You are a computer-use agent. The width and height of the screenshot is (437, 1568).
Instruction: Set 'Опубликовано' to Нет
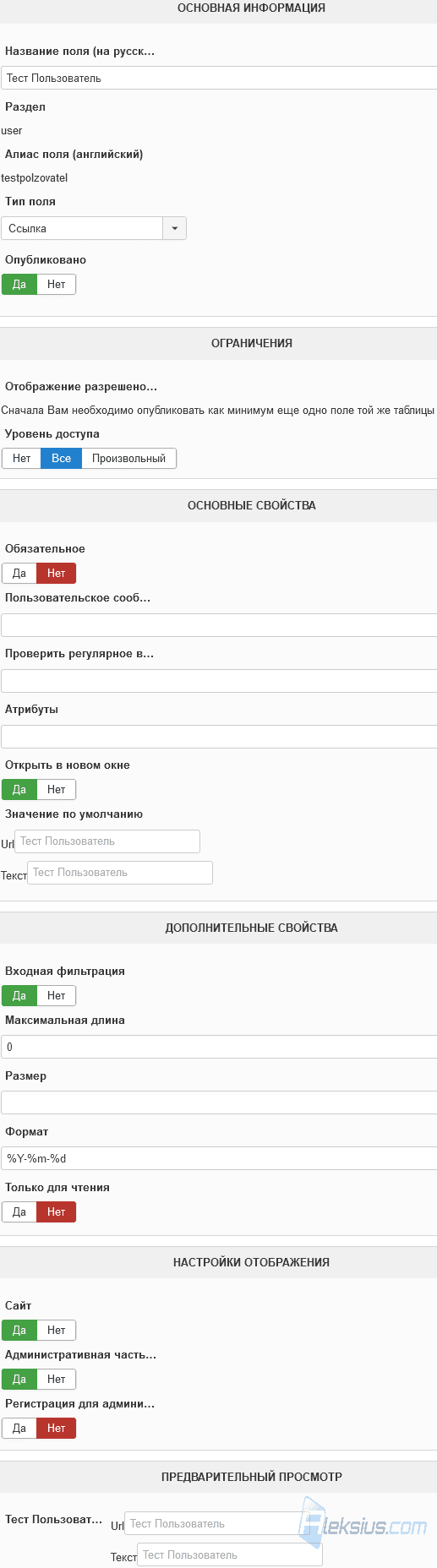click(57, 285)
